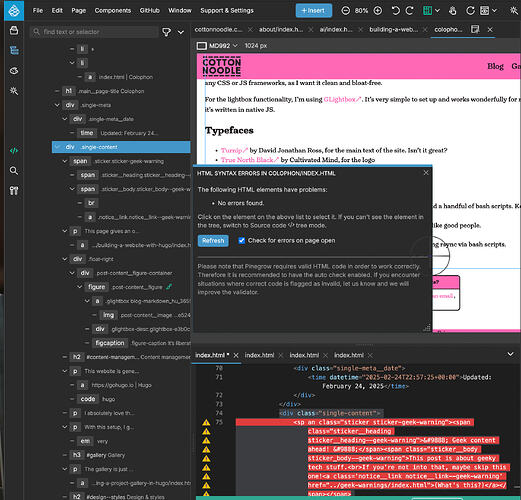Select the hand pointer tool icon
The height and width of the screenshot is (500, 521).
tap(452, 11)
